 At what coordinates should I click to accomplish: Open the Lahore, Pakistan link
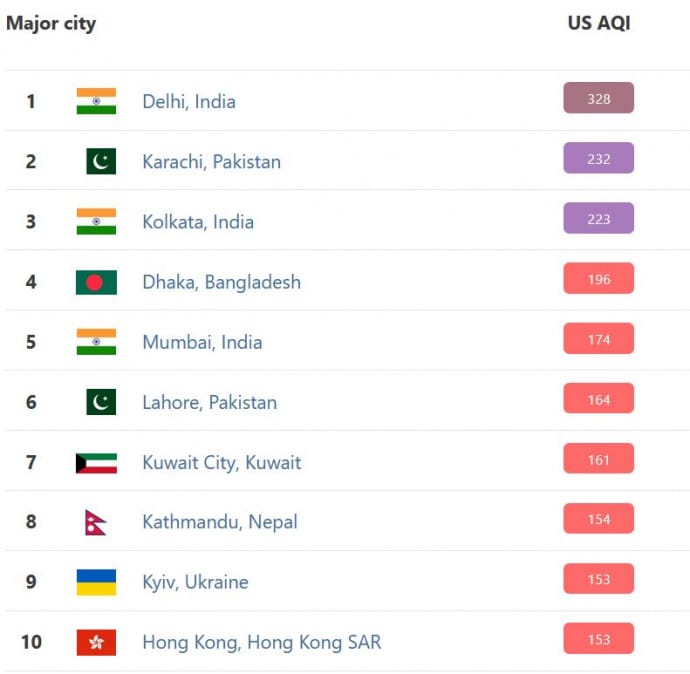tap(209, 402)
